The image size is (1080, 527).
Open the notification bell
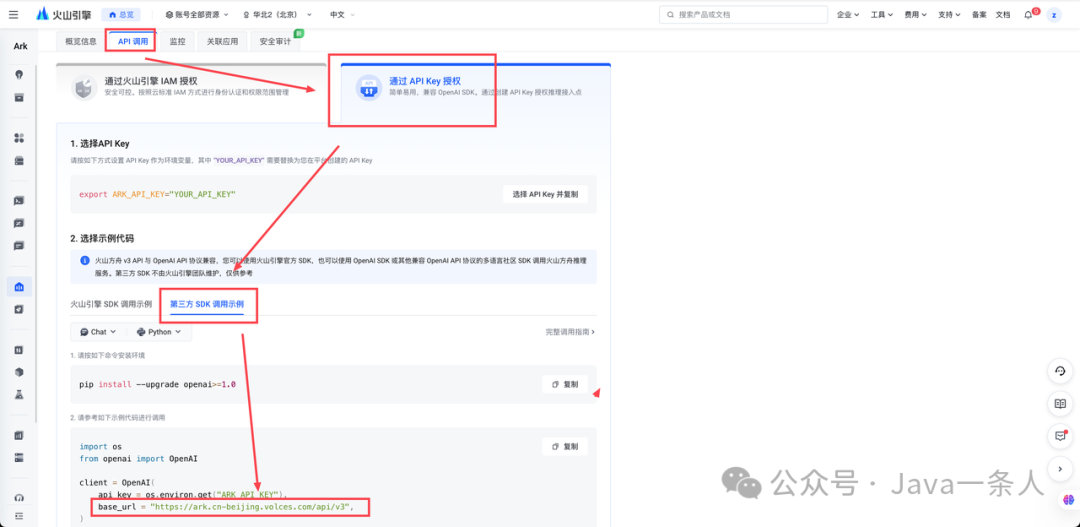(1028, 14)
